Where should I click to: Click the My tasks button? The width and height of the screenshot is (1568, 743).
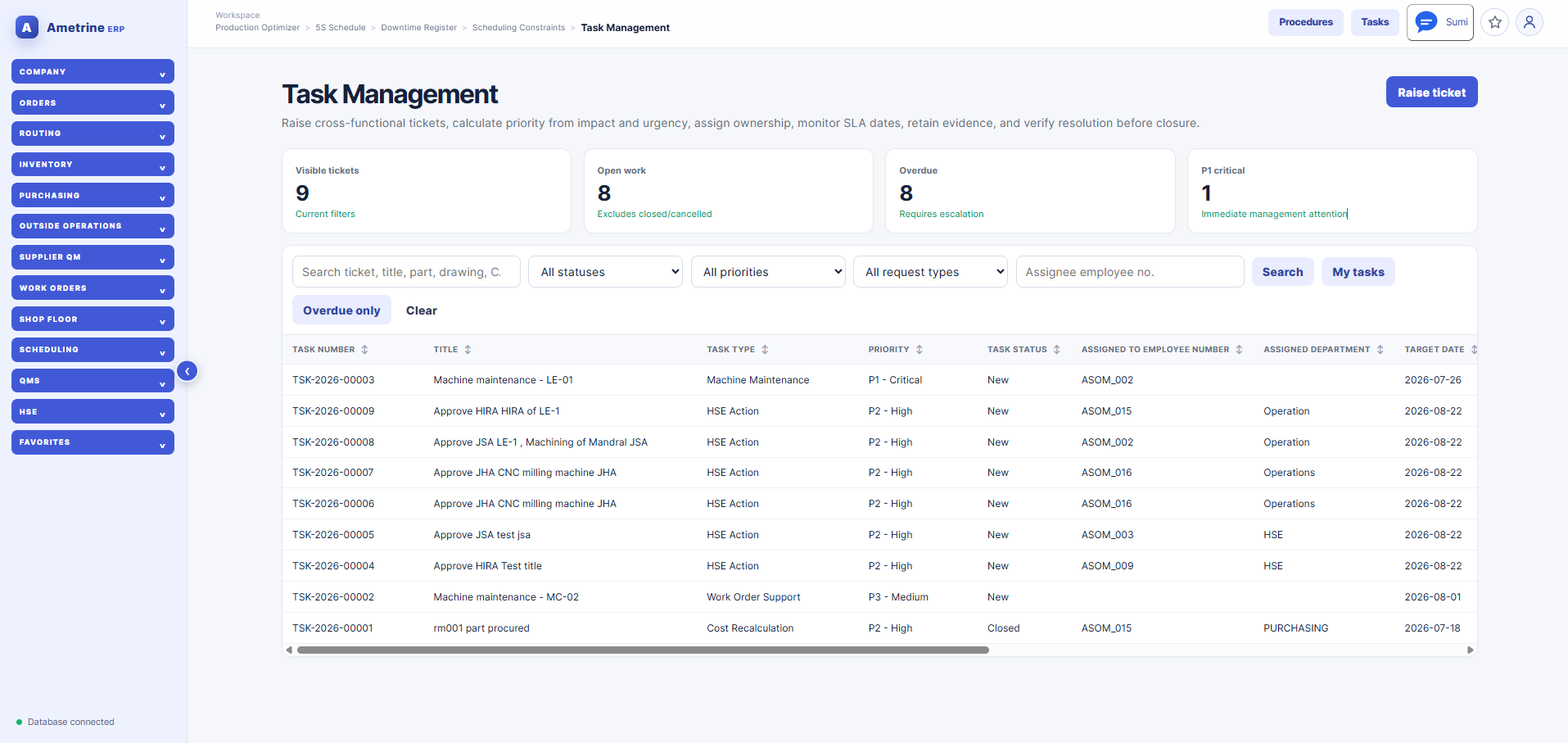click(1358, 272)
